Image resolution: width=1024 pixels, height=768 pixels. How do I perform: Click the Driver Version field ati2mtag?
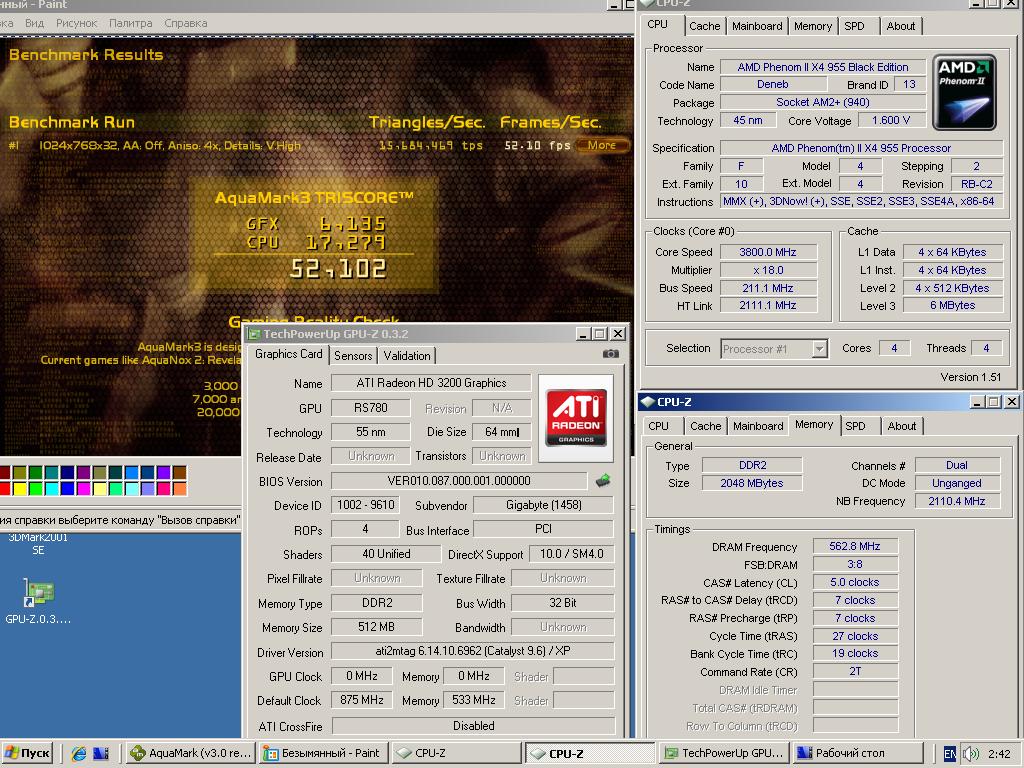[x=472, y=651]
